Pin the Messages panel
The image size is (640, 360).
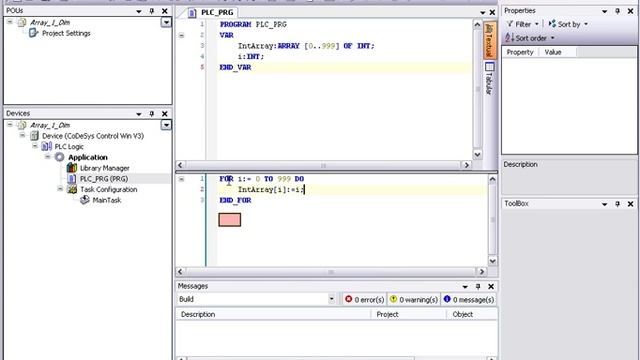(478, 287)
